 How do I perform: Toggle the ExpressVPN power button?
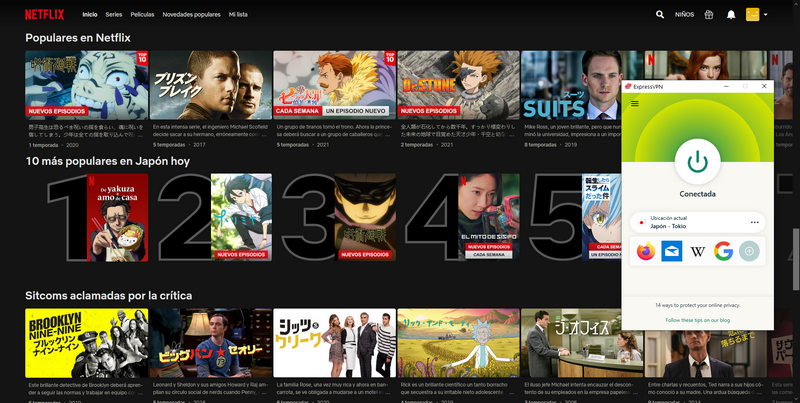click(697, 162)
